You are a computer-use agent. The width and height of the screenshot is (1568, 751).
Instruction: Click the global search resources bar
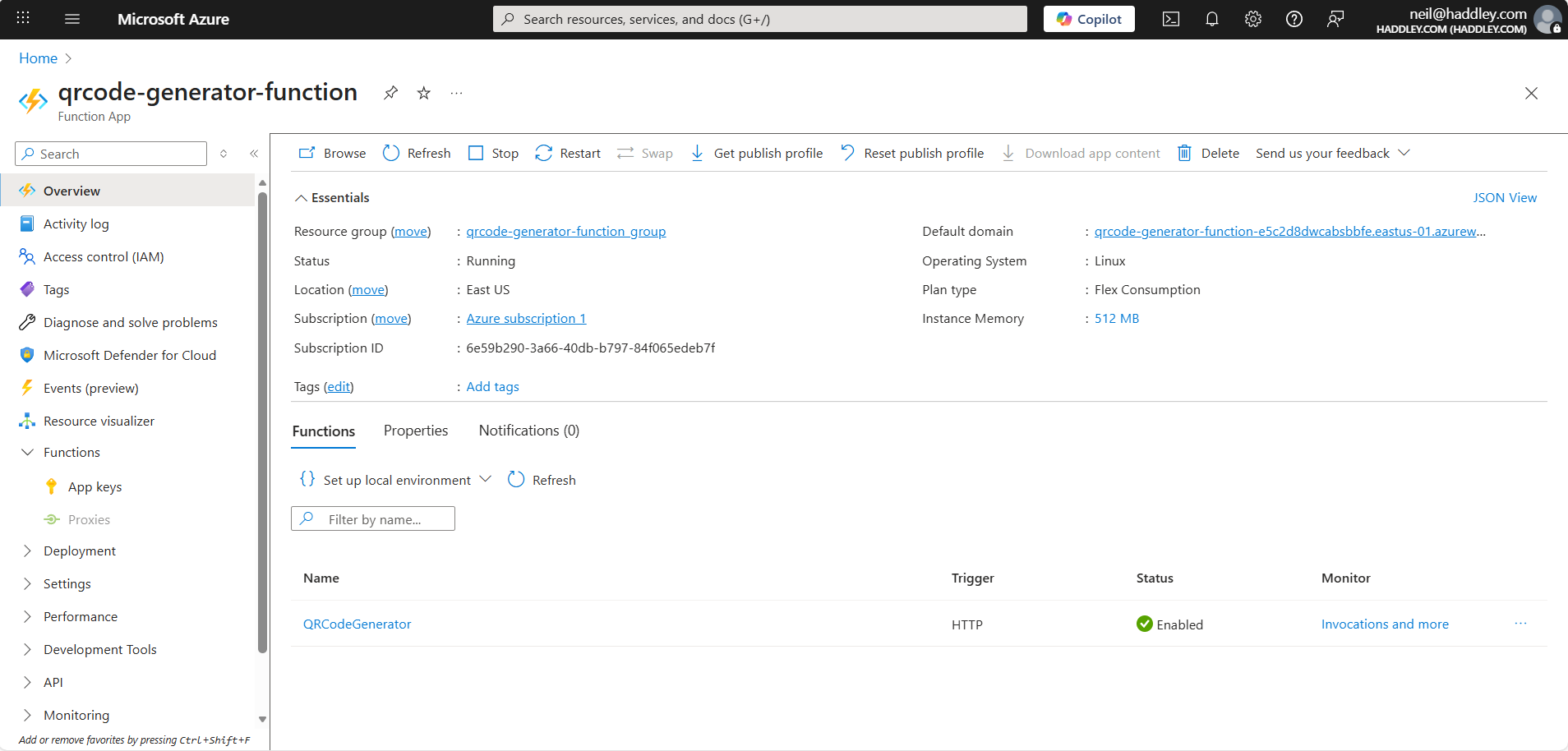pos(760,19)
